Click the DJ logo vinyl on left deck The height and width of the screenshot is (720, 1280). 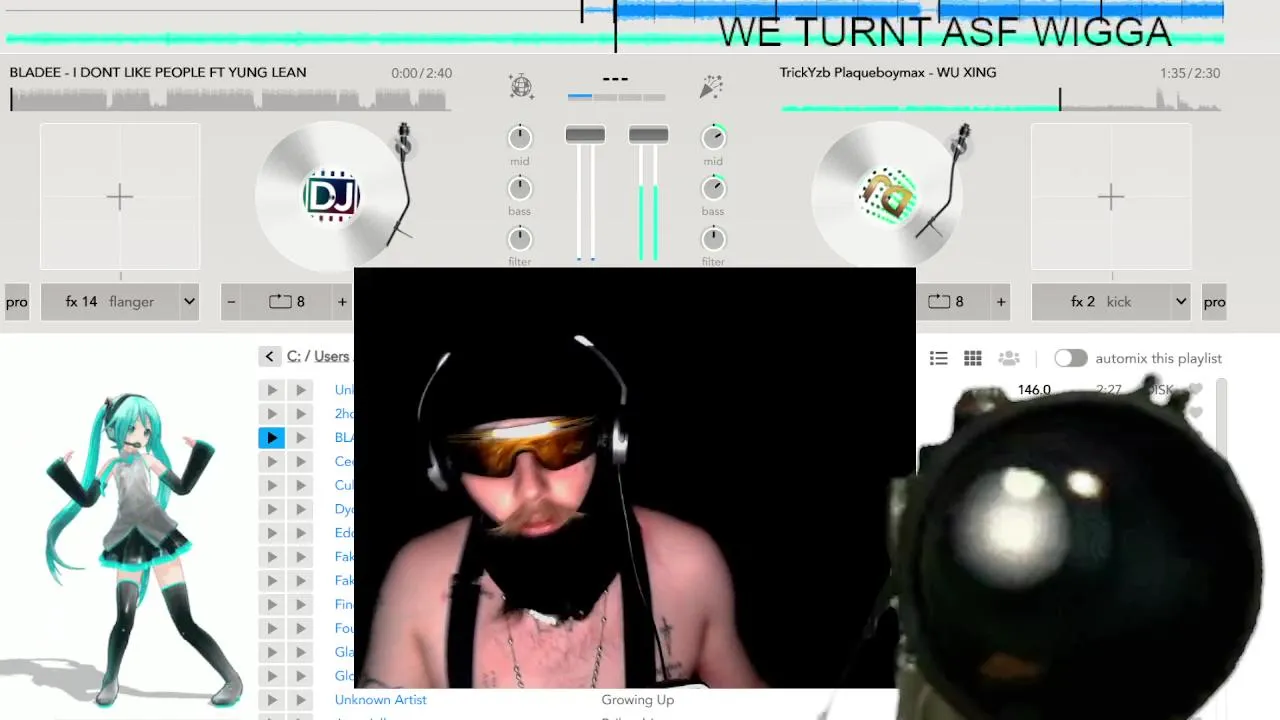(331, 196)
